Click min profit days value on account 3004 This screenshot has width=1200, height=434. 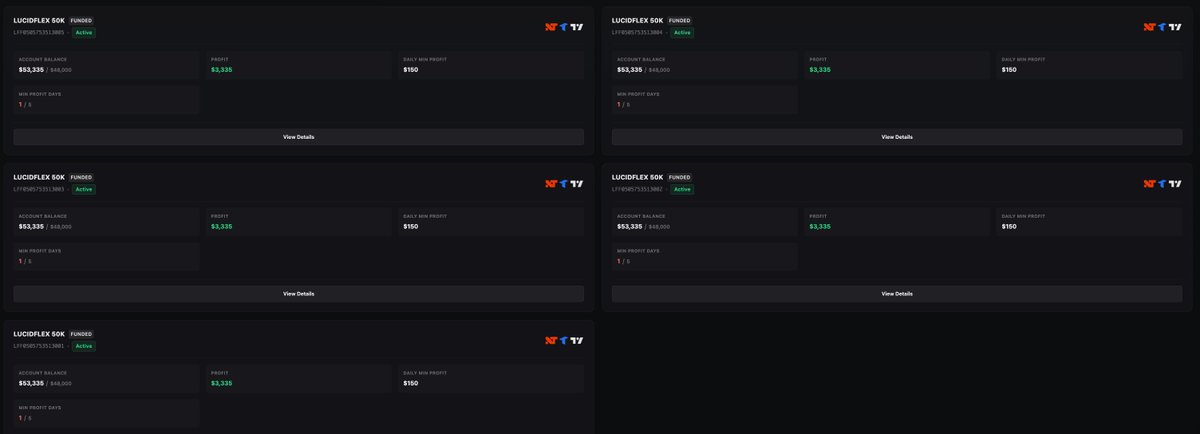click(x=623, y=104)
